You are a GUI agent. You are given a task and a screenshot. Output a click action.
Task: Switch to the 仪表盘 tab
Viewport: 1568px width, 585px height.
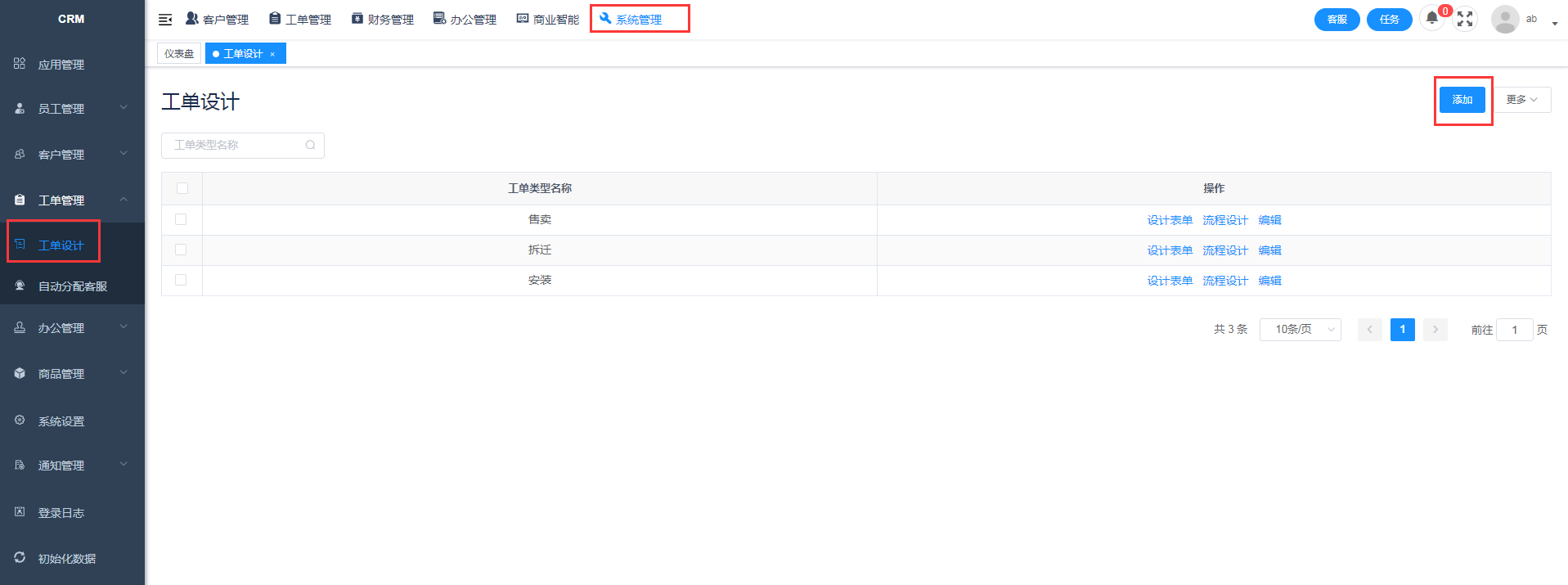click(x=179, y=54)
